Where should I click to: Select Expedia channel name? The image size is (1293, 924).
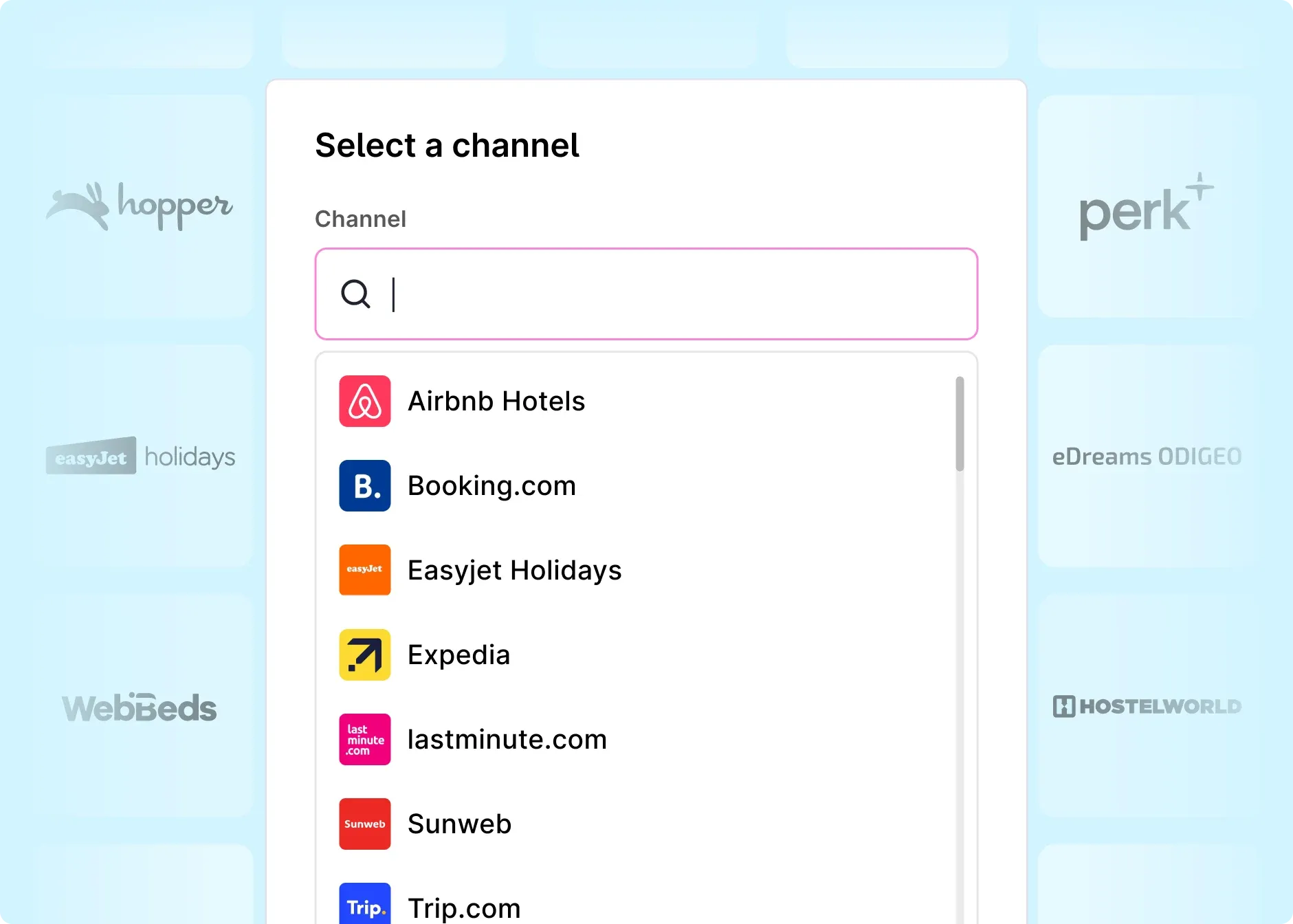[x=459, y=654]
